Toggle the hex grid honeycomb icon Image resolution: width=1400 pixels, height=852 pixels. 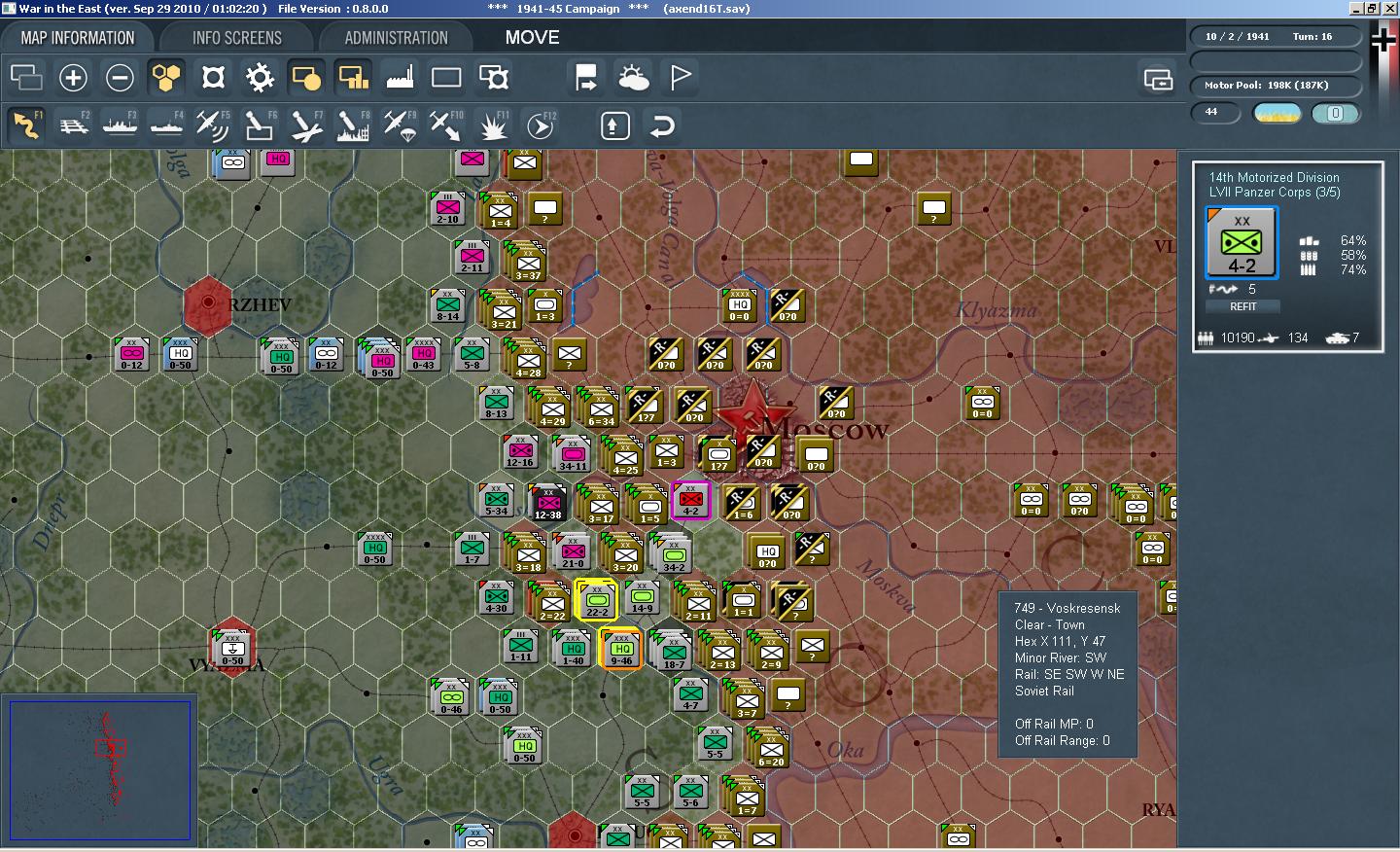tap(166, 77)
